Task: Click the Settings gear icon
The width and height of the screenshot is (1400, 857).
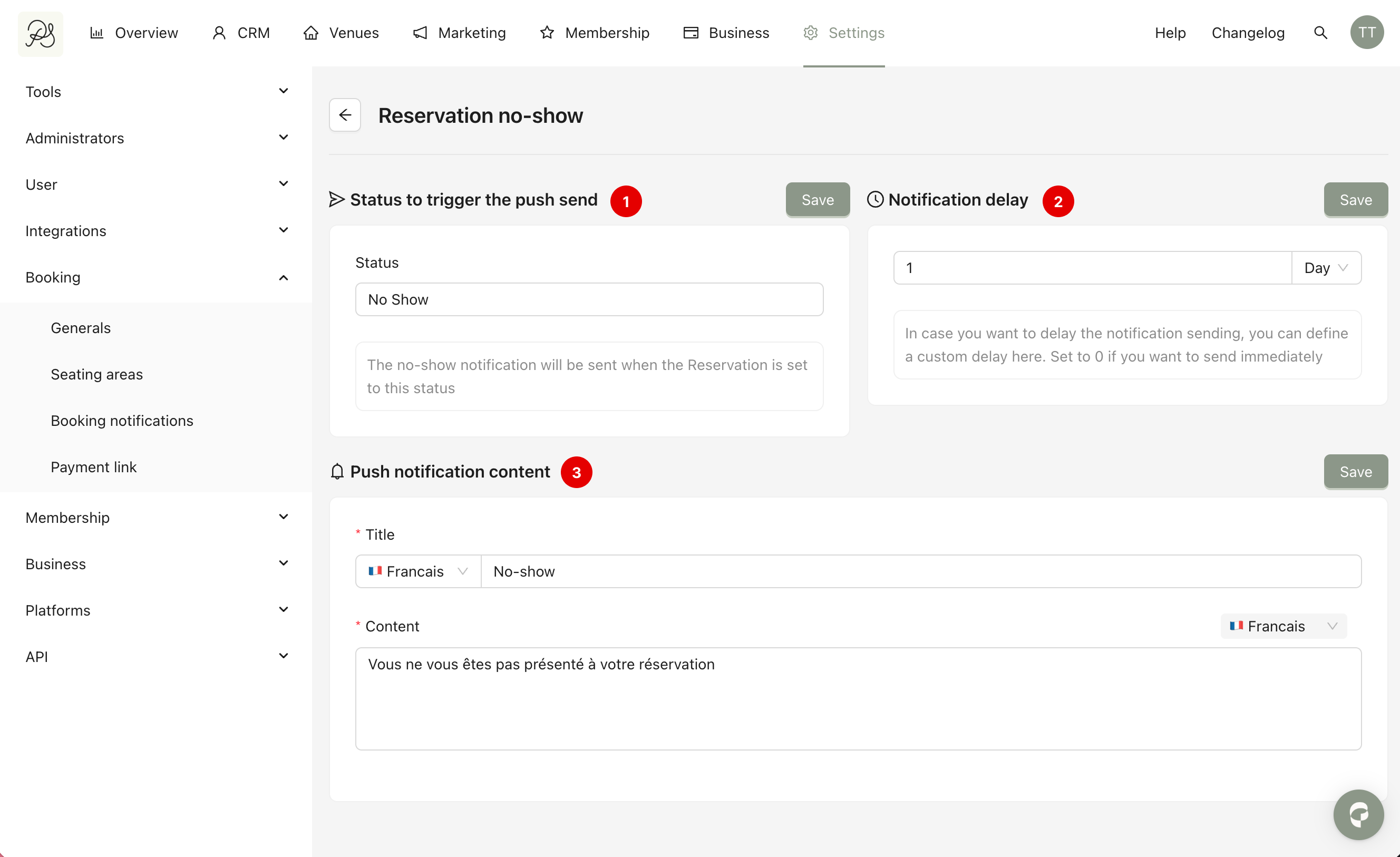Action: click(810, 33)
